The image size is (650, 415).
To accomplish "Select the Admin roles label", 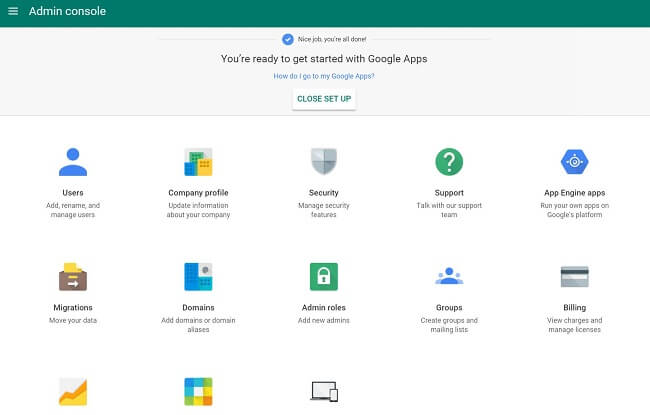I will [x=324, y=308].
